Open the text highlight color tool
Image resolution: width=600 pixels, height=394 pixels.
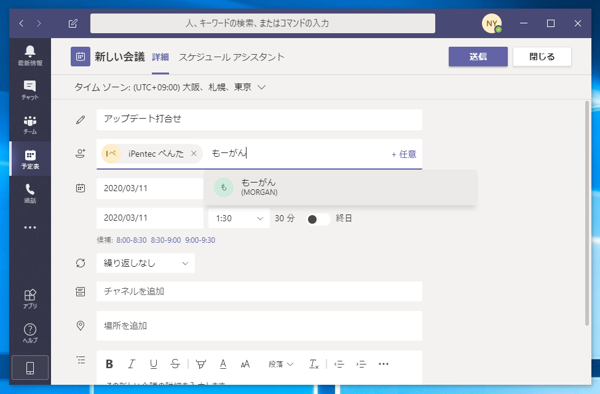pyautogui.click(x=201, y=364)
